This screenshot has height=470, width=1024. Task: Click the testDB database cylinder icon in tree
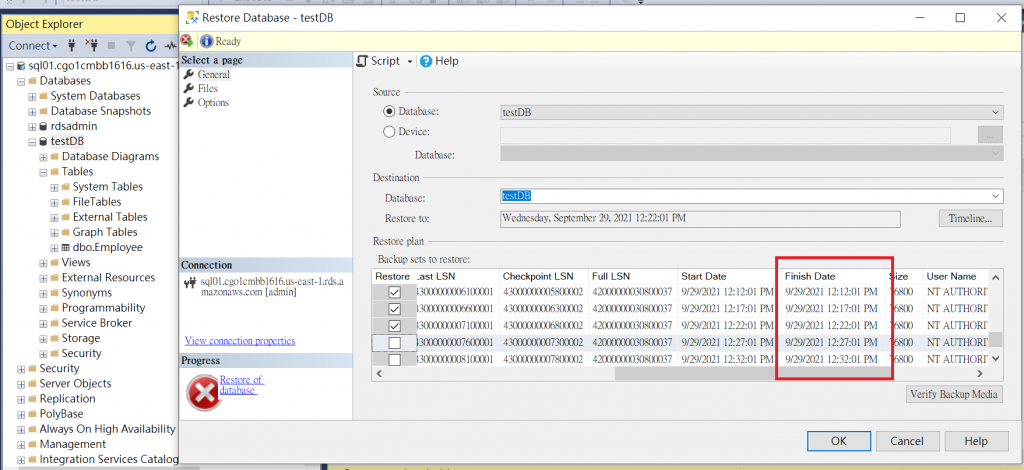44,142
